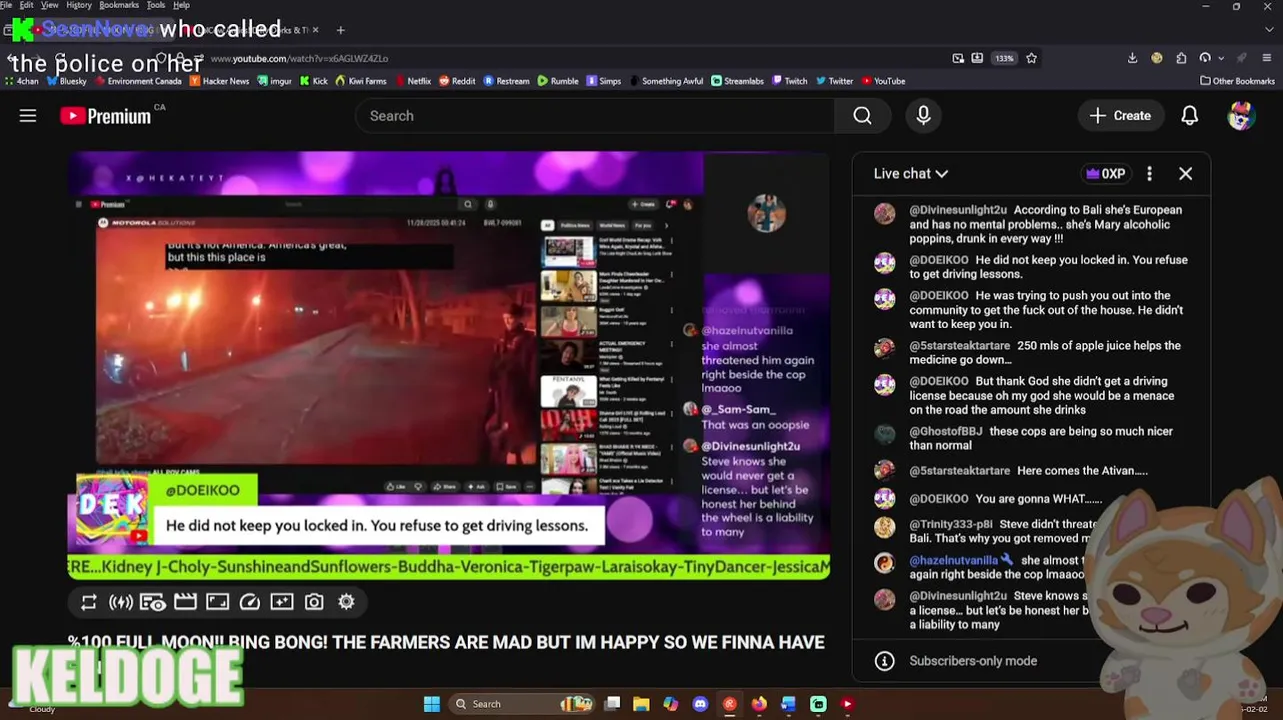Open live chat three-dot options menu

[x=1149, y=174]
